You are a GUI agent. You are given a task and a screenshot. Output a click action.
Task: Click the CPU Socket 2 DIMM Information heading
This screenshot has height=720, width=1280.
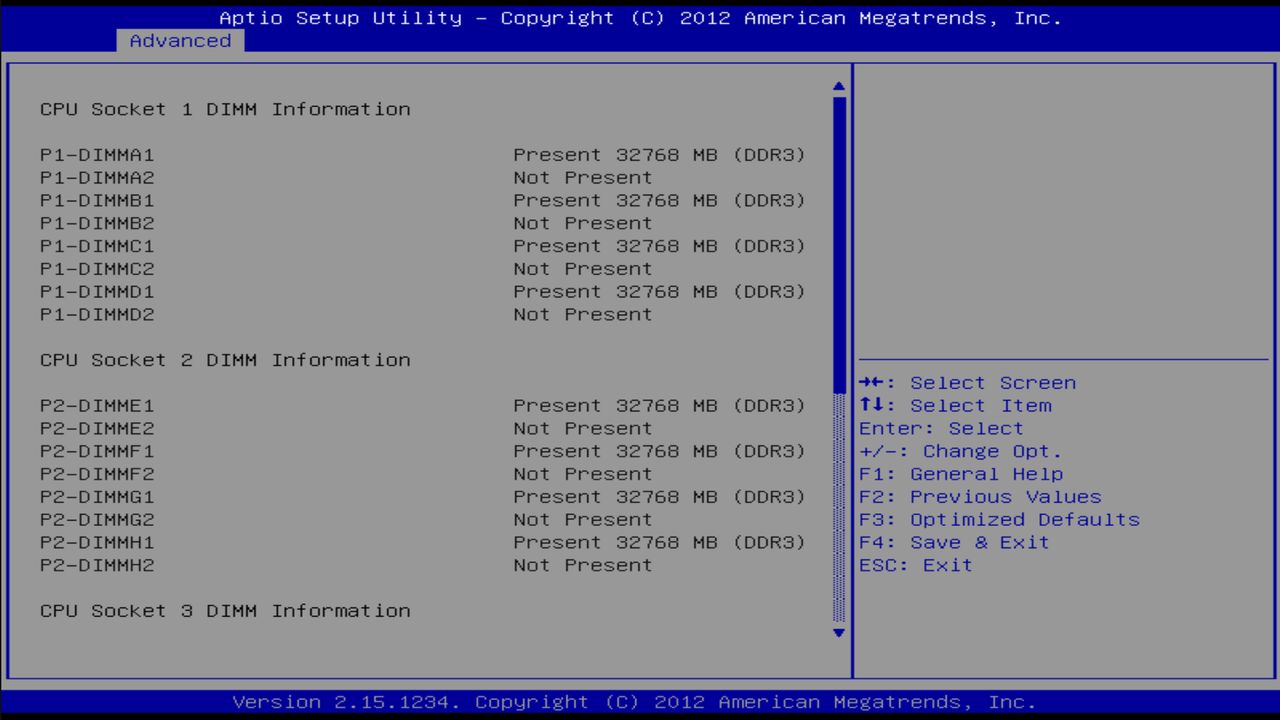pyautogui.click(x=225, y=360)
